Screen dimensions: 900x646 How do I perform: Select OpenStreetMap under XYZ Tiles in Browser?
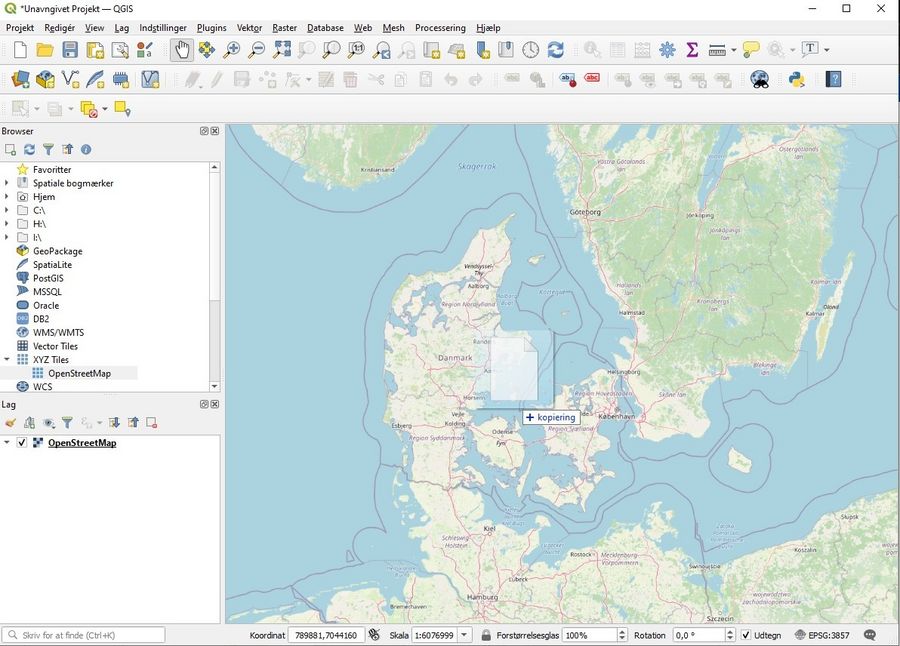coord(79,373)
